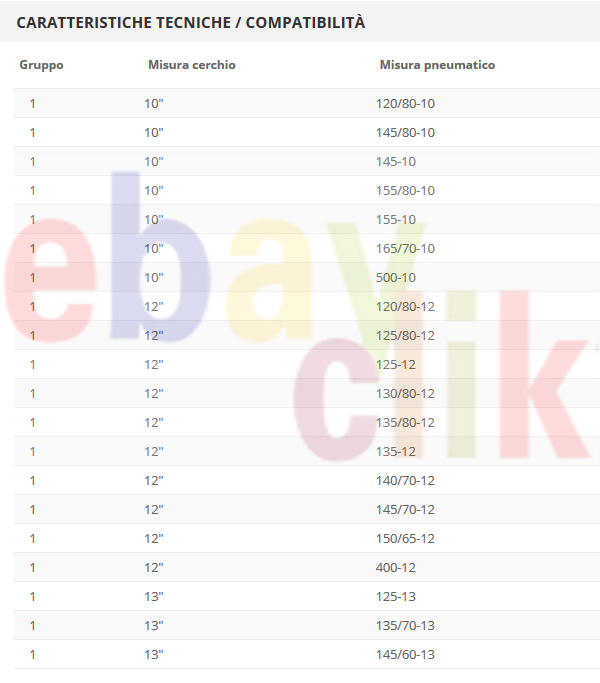Screen dimensions: 600x683
Task: Select the 145/60-13 tire size row
Action: 307,654
